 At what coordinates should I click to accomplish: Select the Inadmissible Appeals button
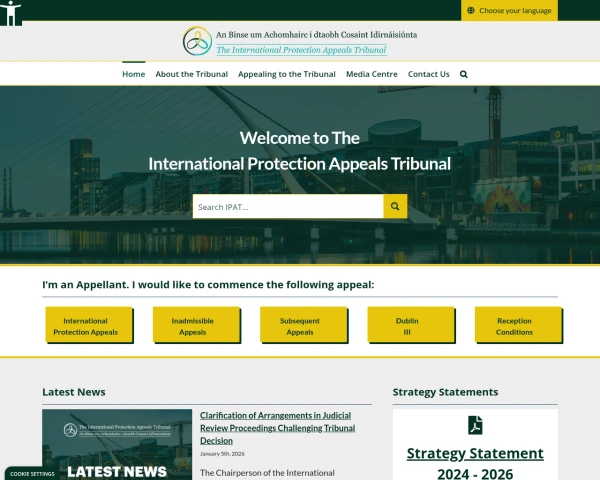(x=192, y=326)
